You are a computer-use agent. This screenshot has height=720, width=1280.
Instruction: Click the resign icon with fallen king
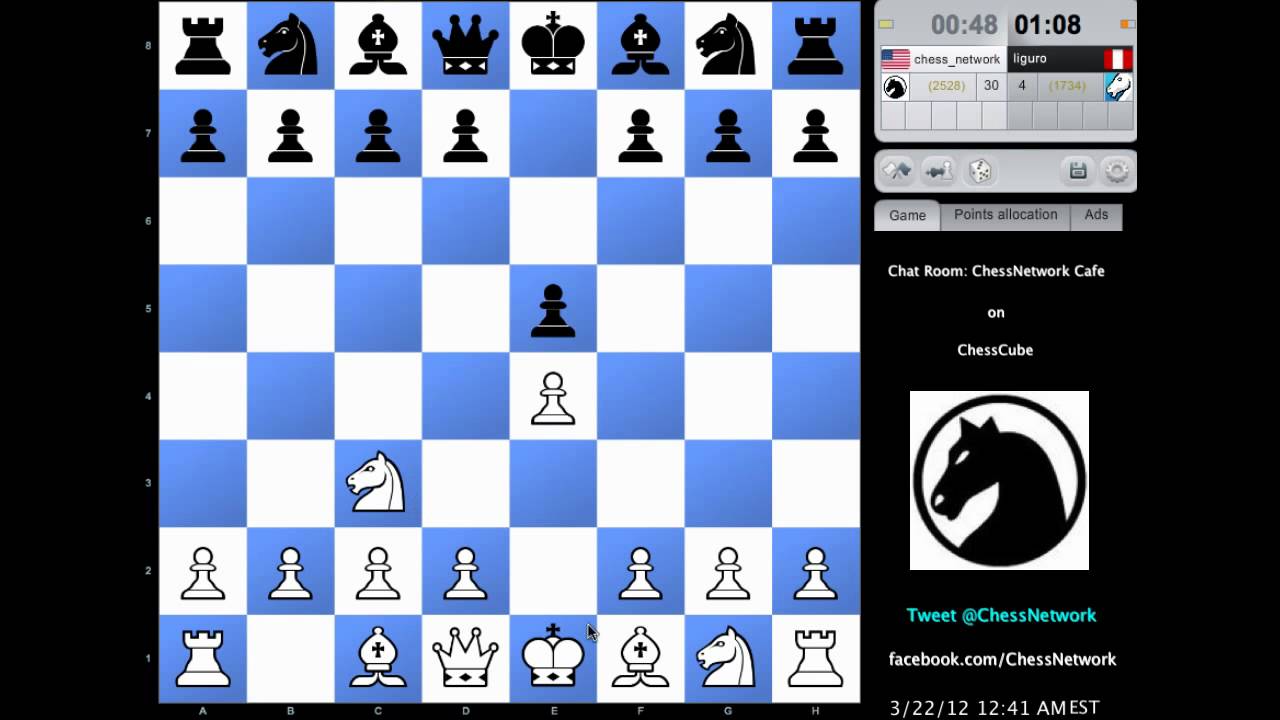pyautogui.click(x=938, y=171)
